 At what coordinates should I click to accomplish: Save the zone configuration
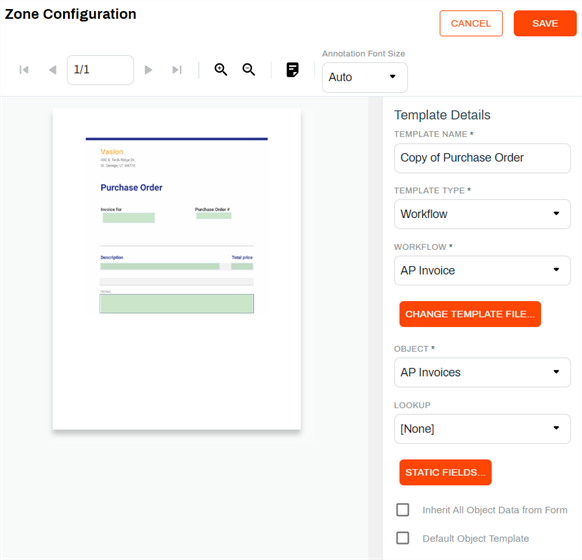(545, 23)
